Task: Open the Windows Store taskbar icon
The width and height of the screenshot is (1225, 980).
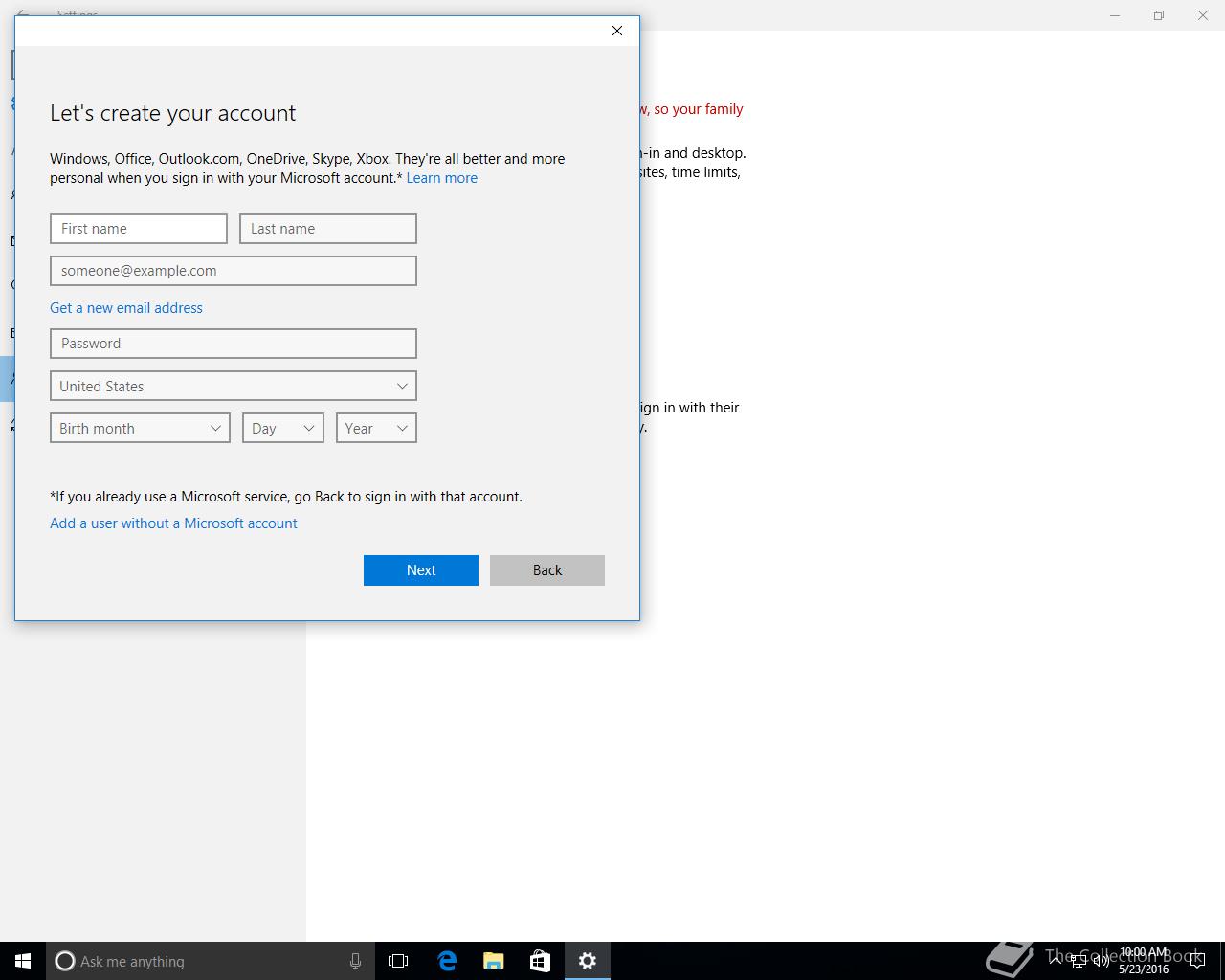Action: coord(540,961)
